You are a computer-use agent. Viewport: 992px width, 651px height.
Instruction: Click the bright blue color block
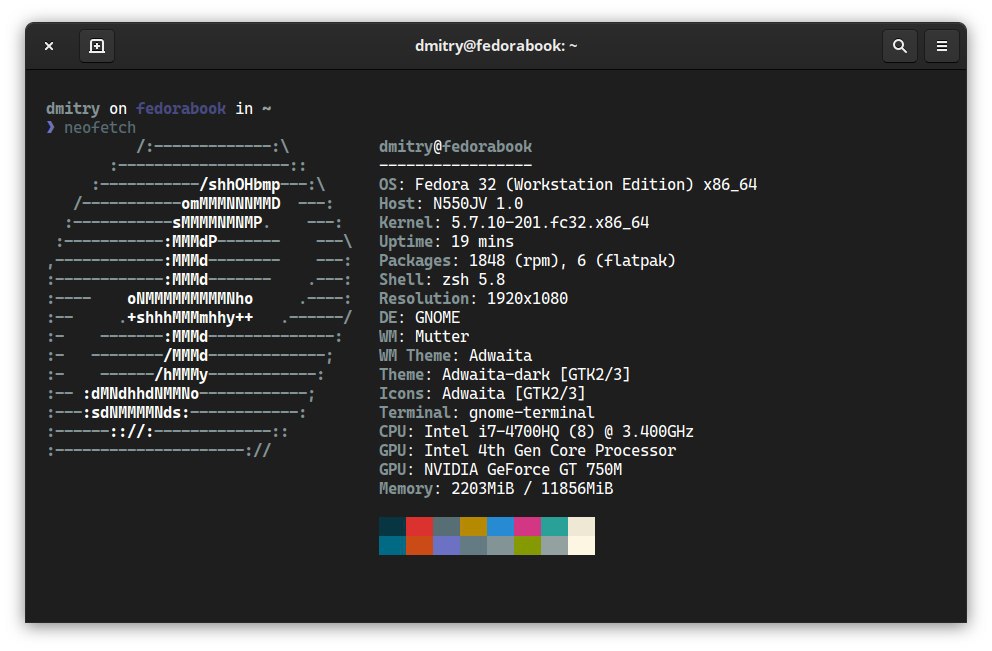coord(500,526)
